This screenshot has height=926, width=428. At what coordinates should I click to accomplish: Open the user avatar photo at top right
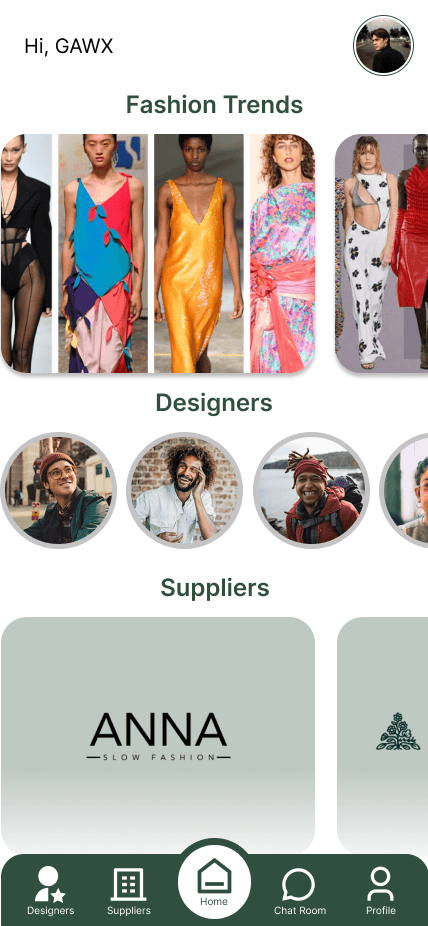click(x=384, y=45)
